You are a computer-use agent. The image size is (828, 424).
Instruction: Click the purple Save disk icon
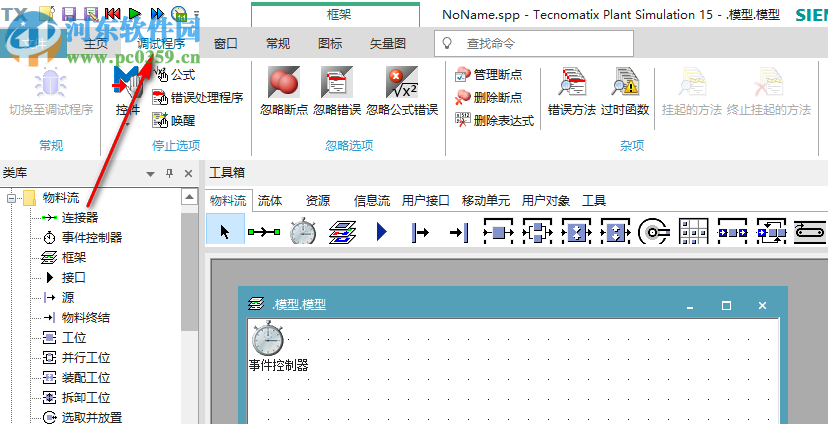[x=69, y=13]
